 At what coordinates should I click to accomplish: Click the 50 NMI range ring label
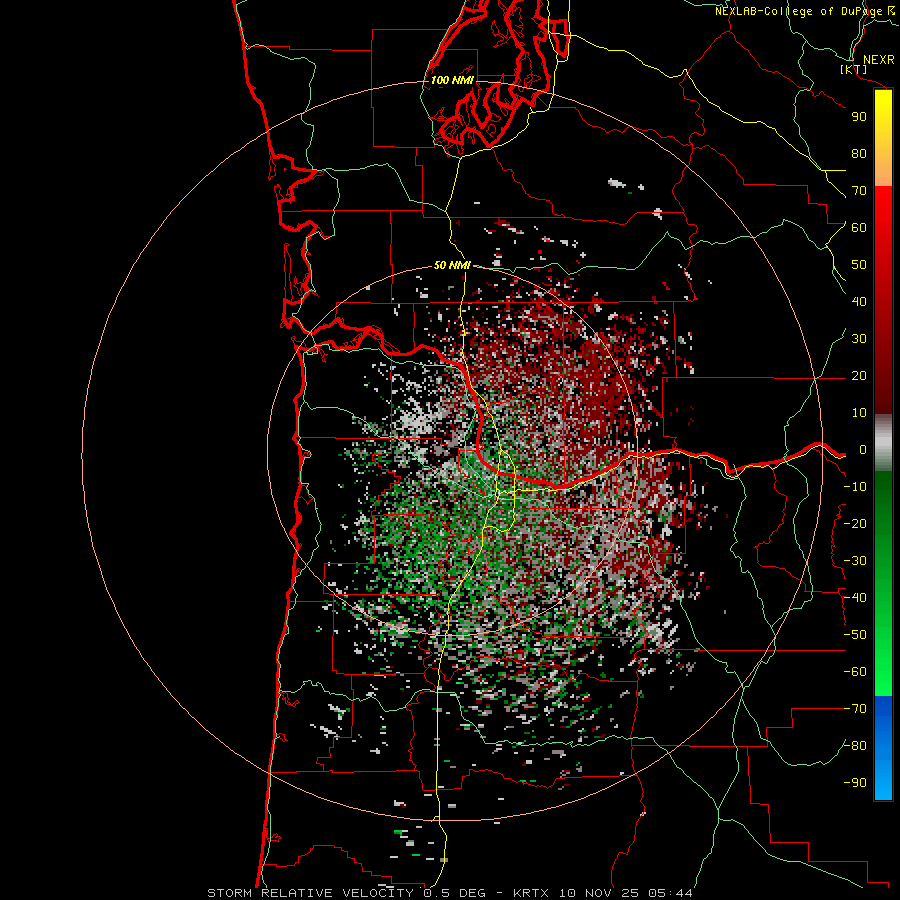pyautogui.click(x=452, y=265)
